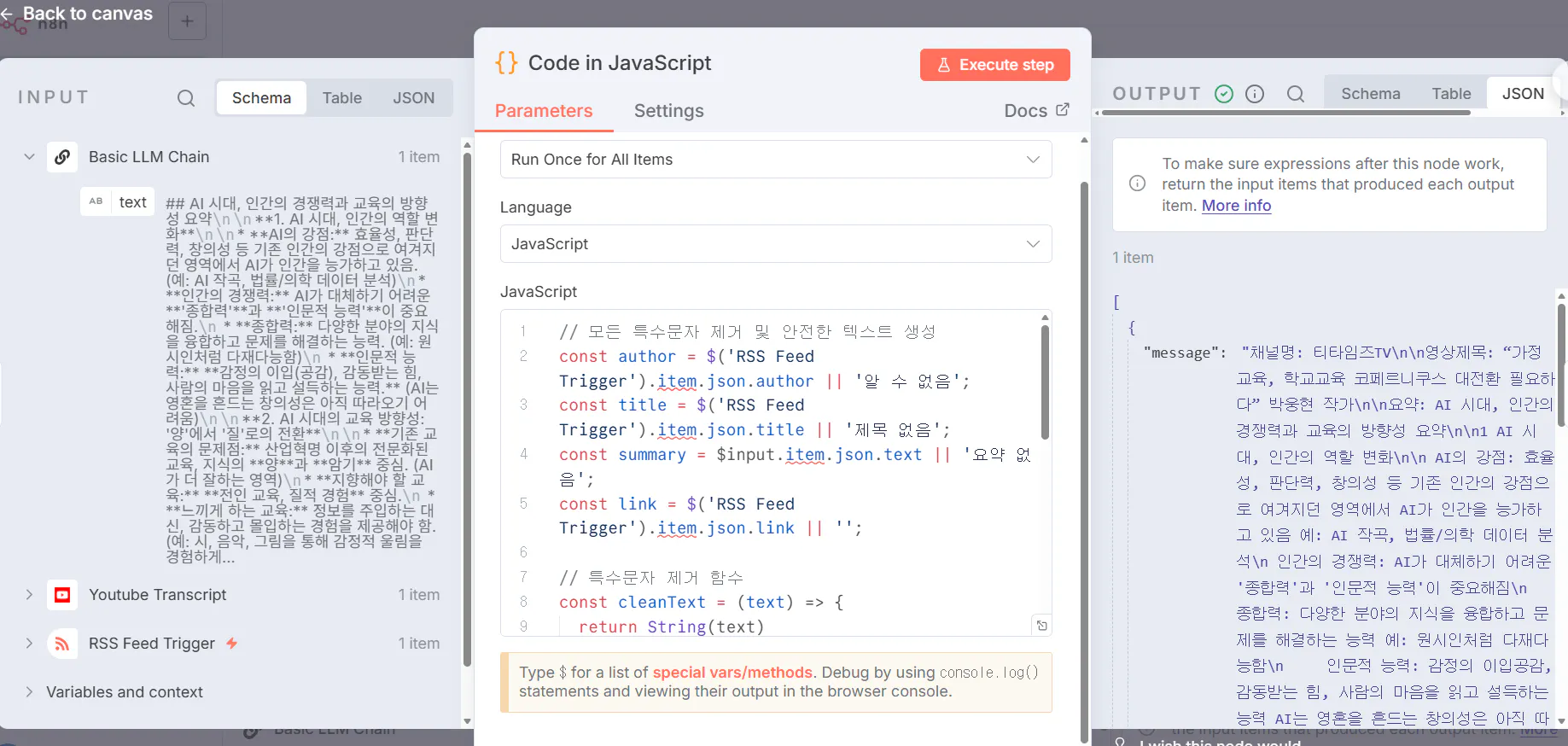Viewport: 1568px width, 746px height.
Task: Click the plus button in the top bar
Action: pos(188,21)
